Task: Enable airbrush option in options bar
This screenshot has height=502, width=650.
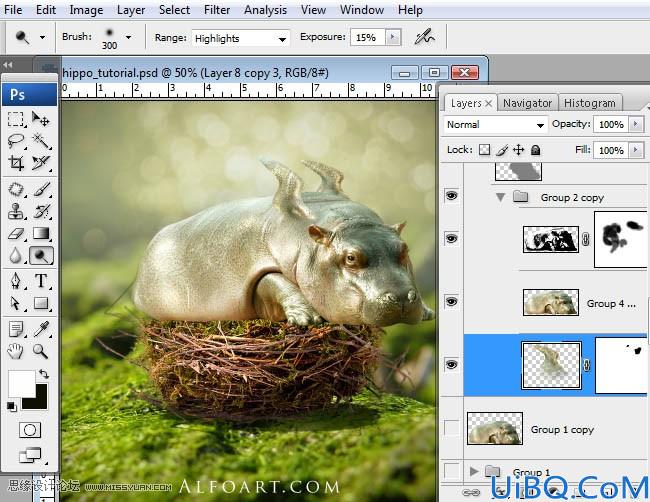Action: (x=424, y=37)
